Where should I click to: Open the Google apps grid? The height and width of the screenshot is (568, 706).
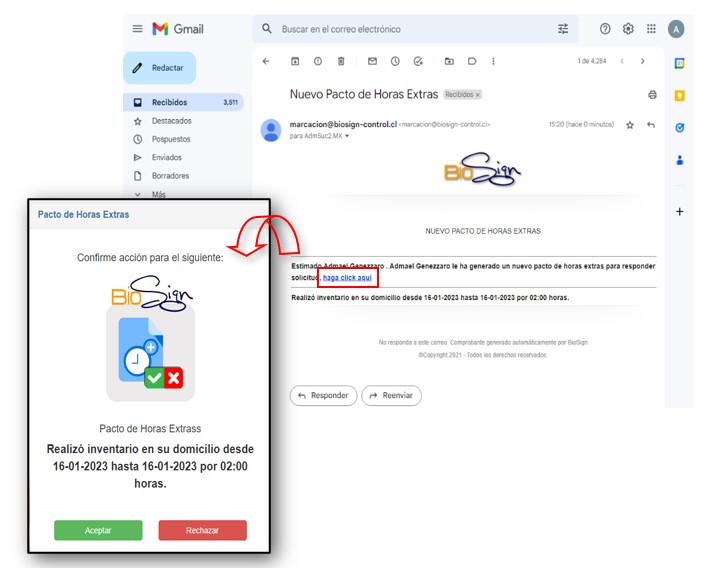(651, 29)
